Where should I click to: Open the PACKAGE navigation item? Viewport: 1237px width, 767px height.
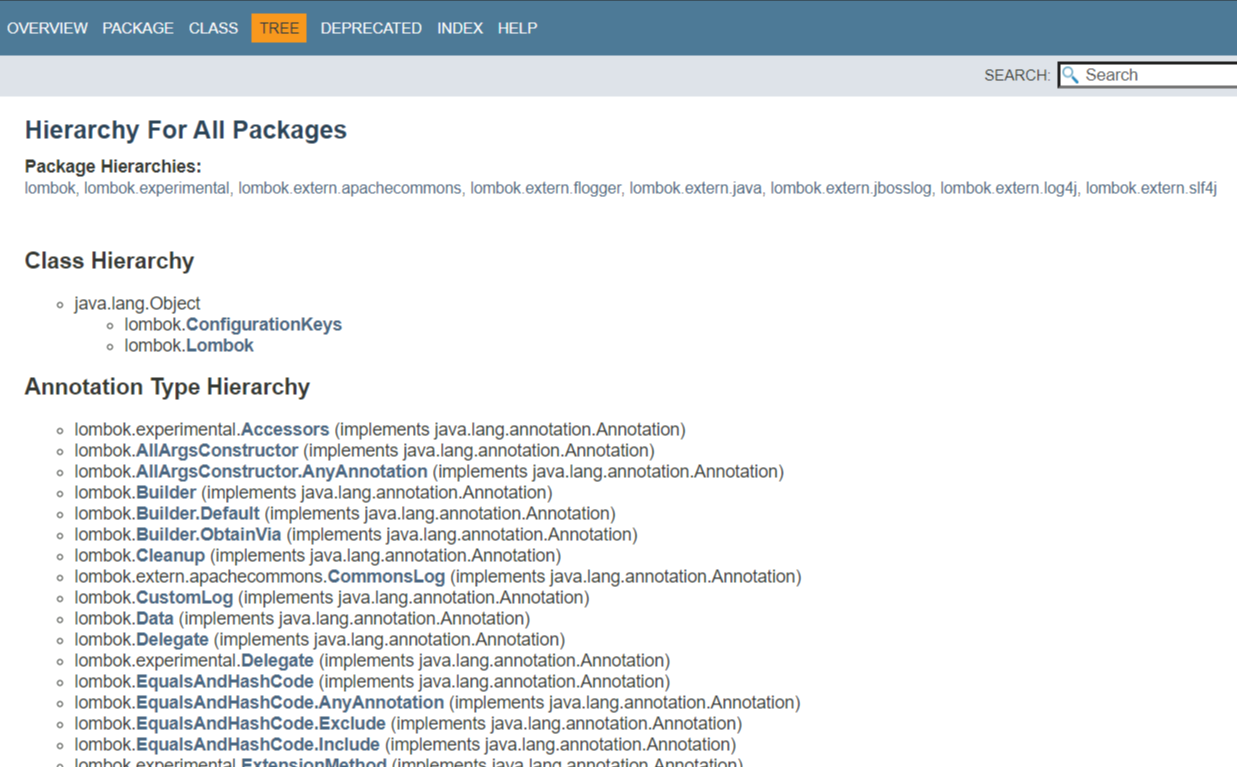(x=138, y=28)
